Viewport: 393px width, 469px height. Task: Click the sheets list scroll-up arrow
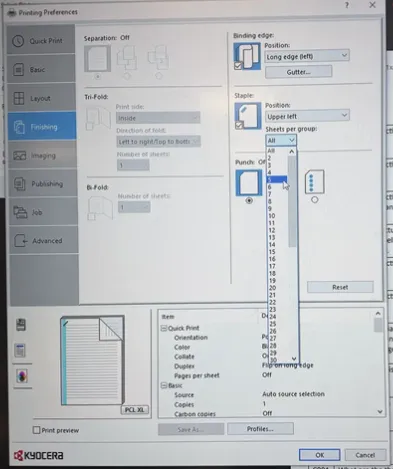pyautogui.click(x=292, y=152)
